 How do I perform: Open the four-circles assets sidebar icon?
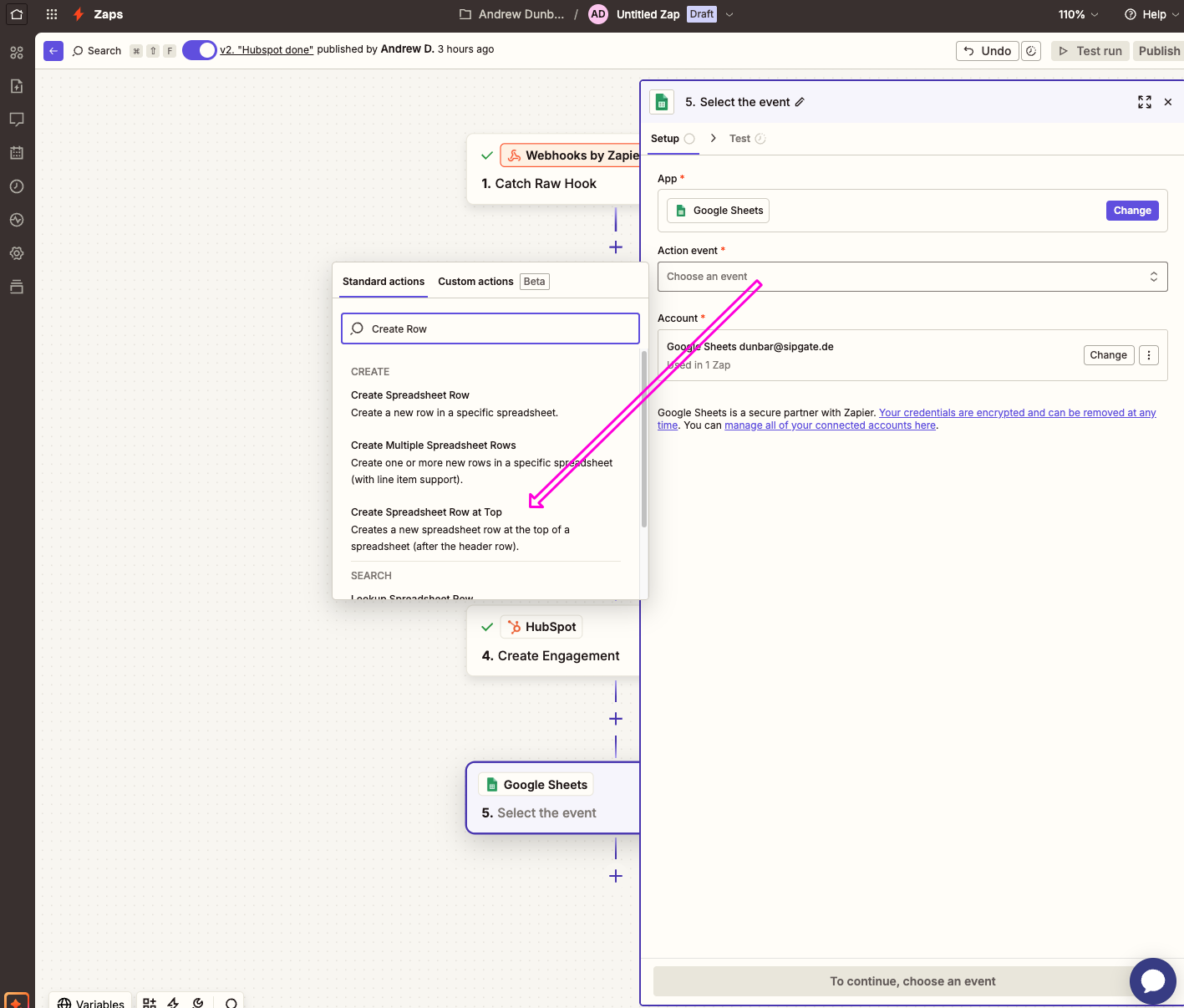[x=17, y=53]
